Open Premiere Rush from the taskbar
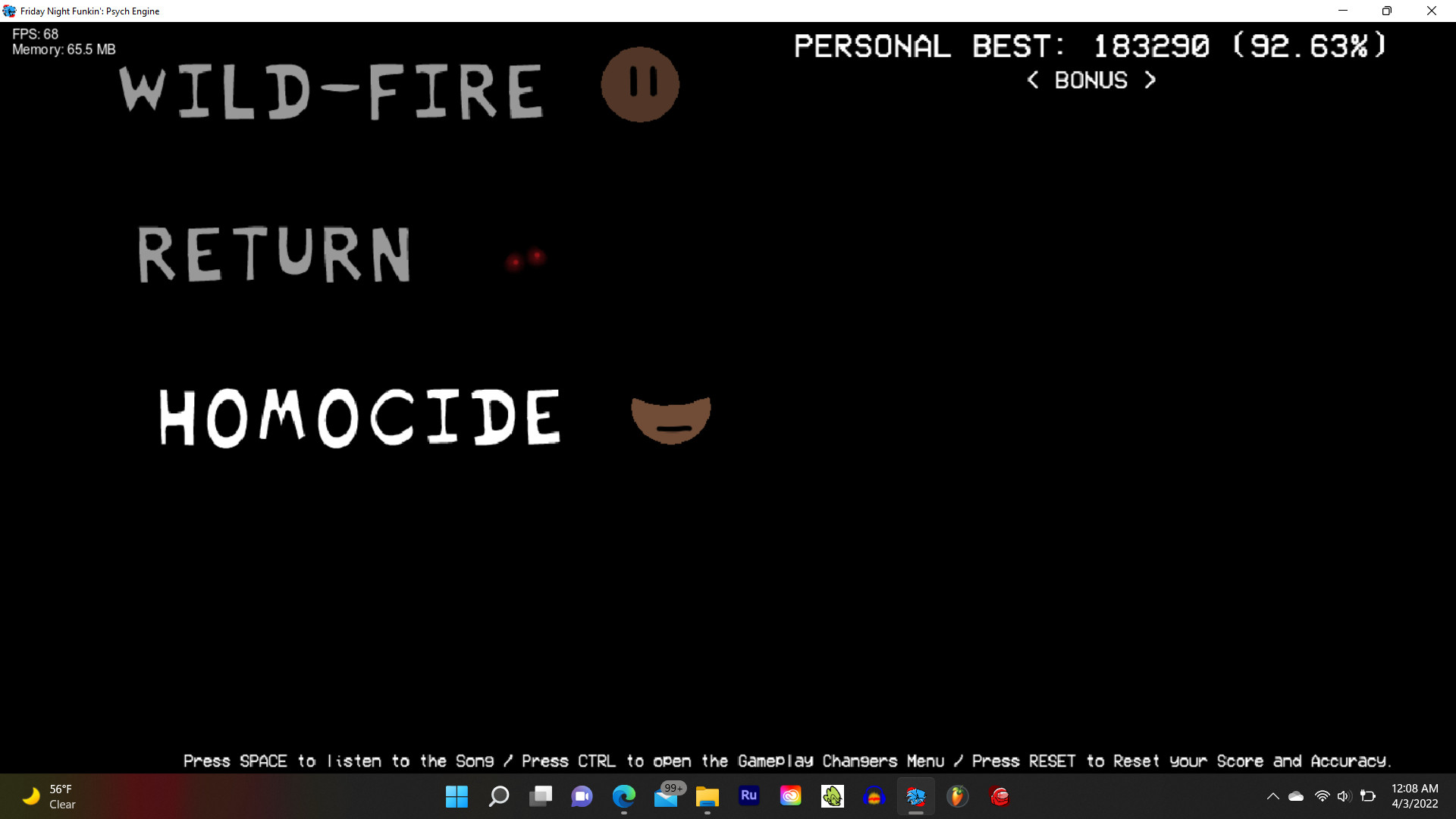 tap(748, 796)
